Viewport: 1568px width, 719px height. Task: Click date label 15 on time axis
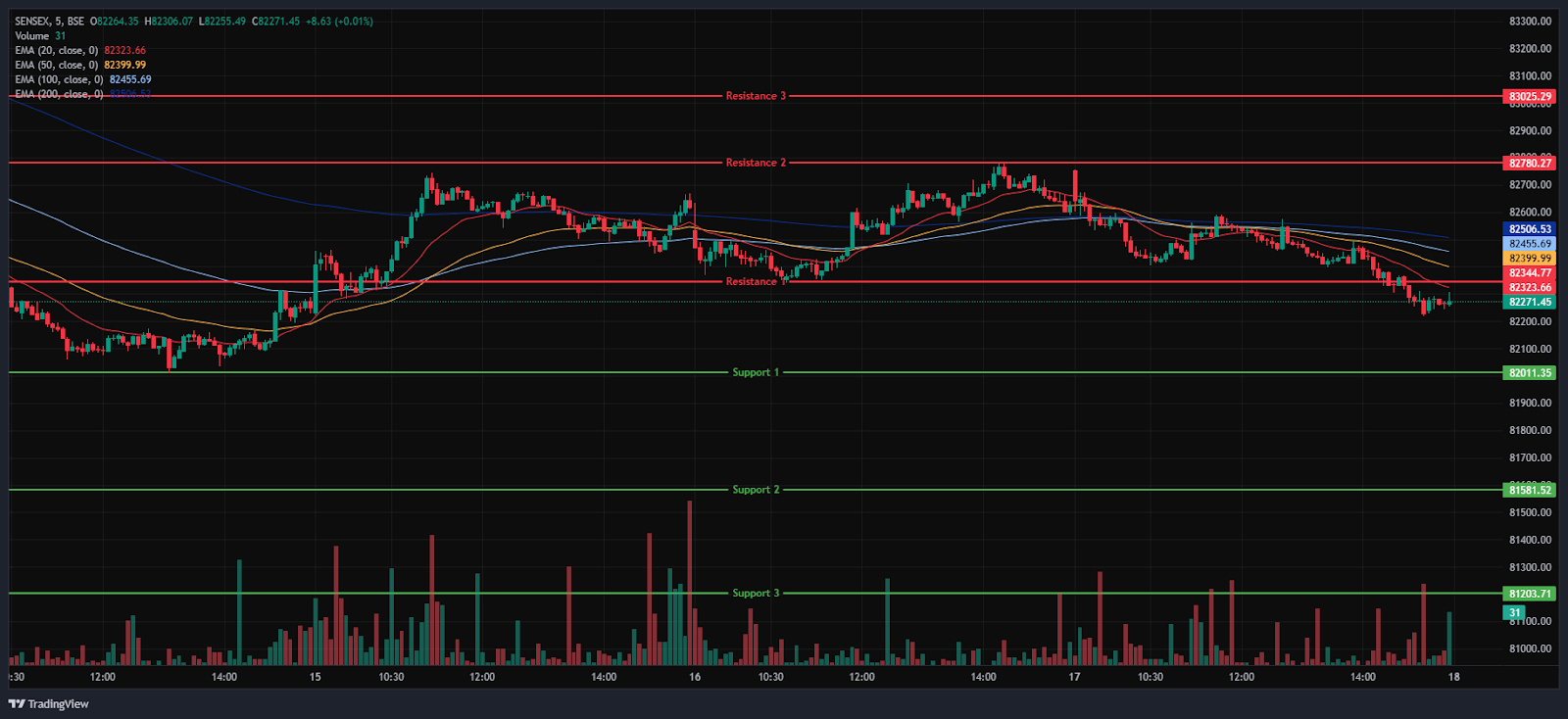(x=315, y=677)
